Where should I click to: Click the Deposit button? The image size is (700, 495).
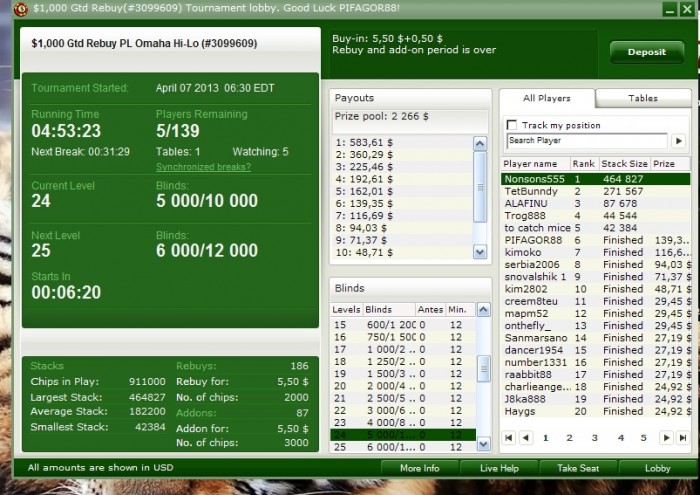point(647,52)
